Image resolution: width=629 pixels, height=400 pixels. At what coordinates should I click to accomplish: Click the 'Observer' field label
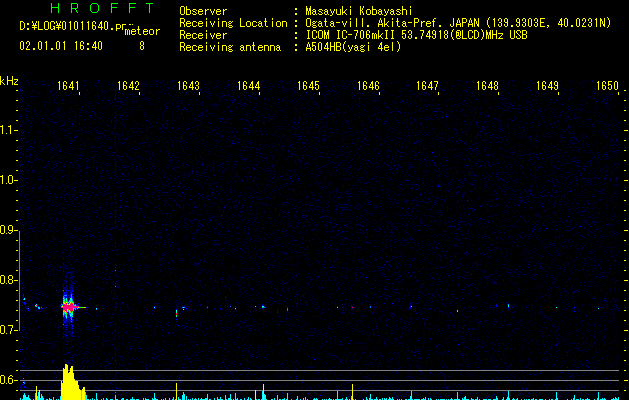click(x=203, y=11)
